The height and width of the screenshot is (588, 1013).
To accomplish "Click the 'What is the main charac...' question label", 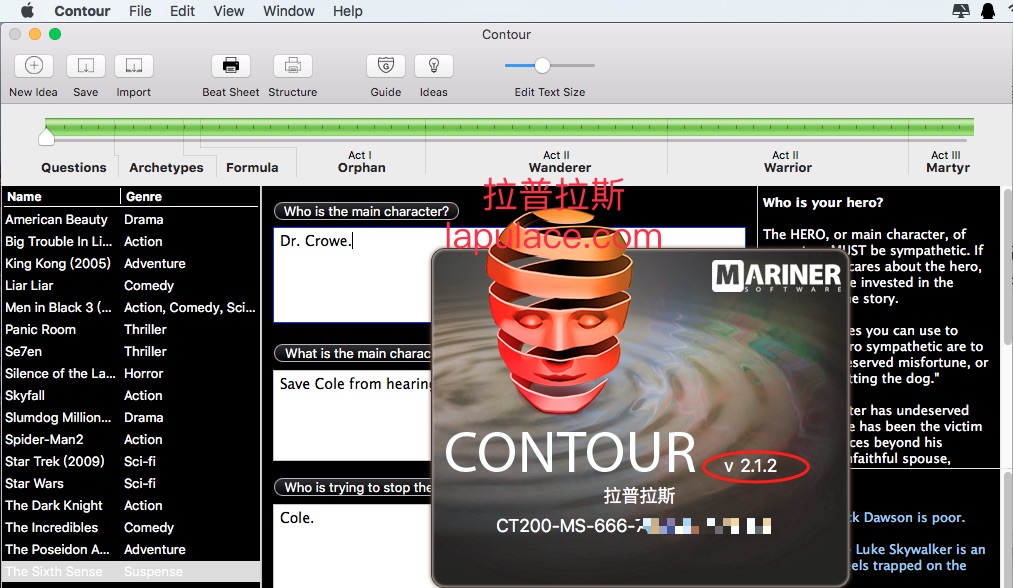I will 353,353.
